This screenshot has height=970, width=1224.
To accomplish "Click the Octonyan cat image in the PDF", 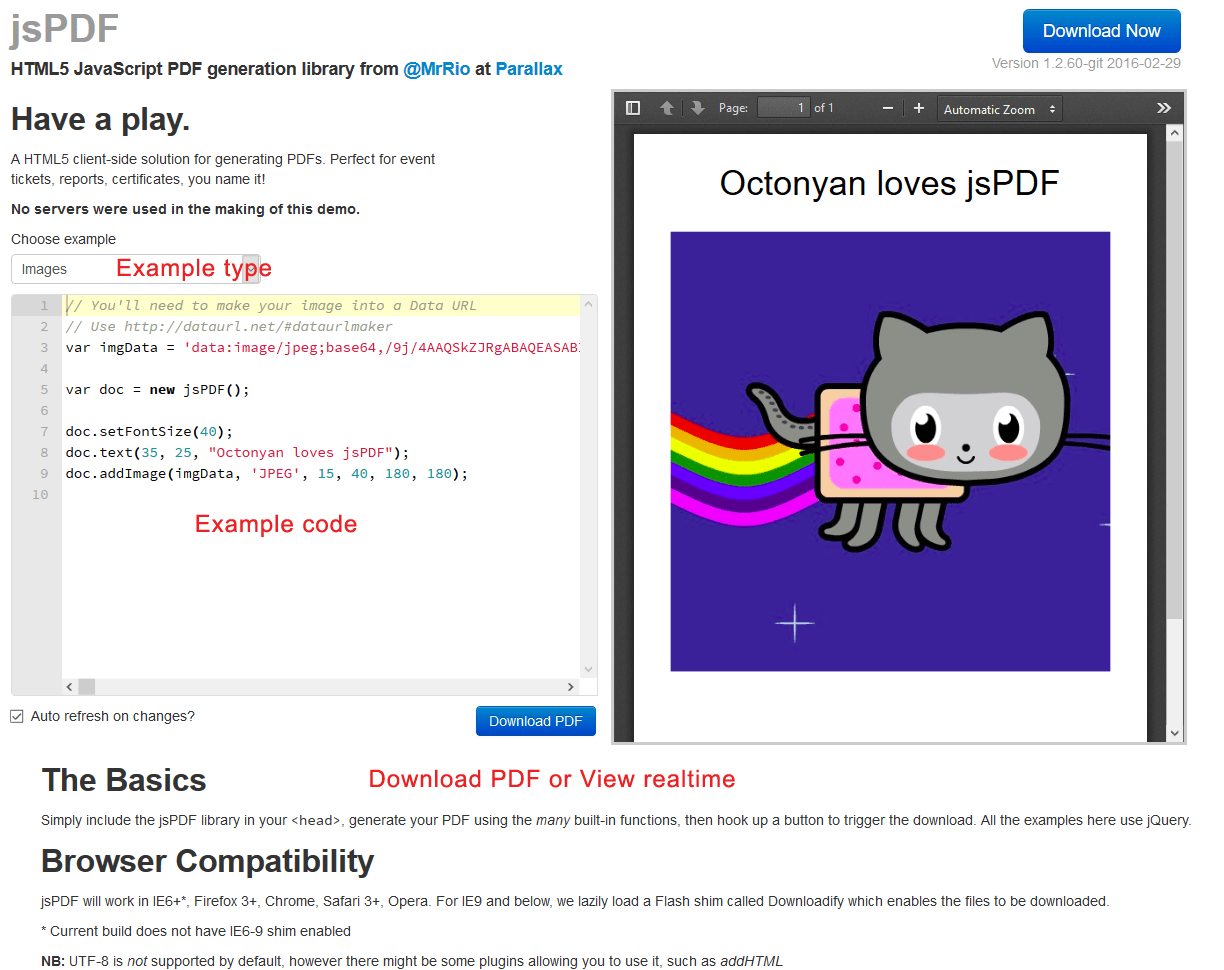I will tap(890, 450).
